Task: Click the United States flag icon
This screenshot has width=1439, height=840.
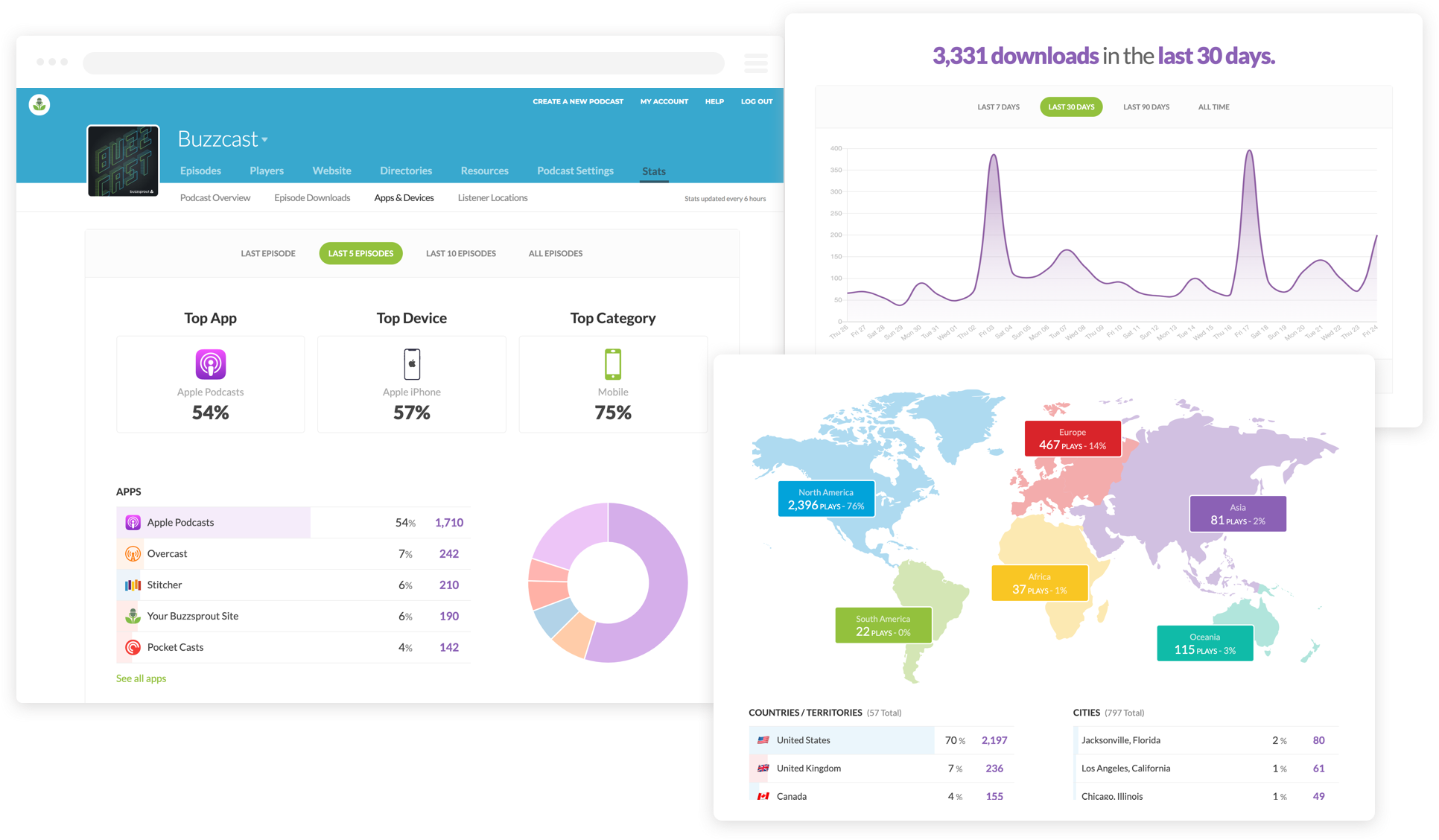Action: click(x=763, y=740)
